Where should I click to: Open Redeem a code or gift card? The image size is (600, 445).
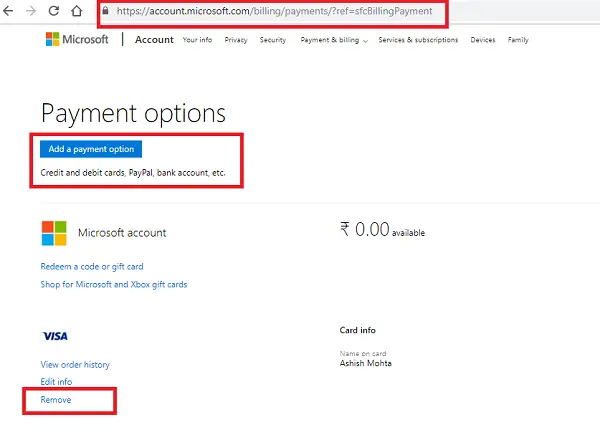coord(92,266)
